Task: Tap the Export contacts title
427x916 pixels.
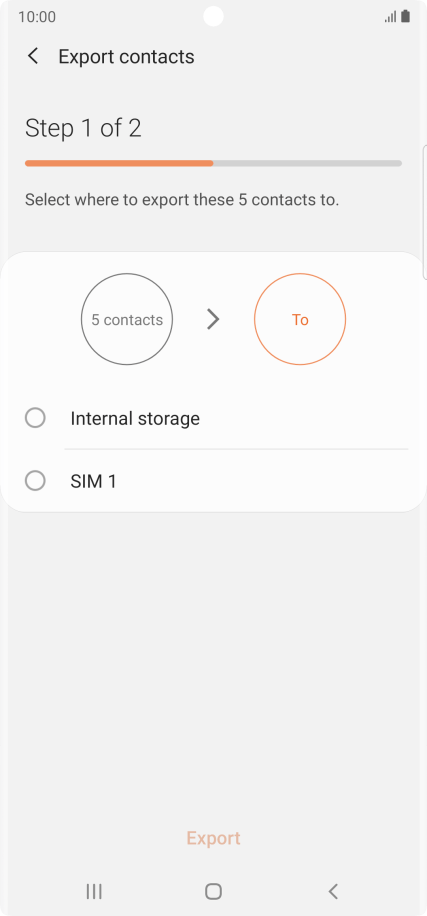Action: (x=126, y=57)
